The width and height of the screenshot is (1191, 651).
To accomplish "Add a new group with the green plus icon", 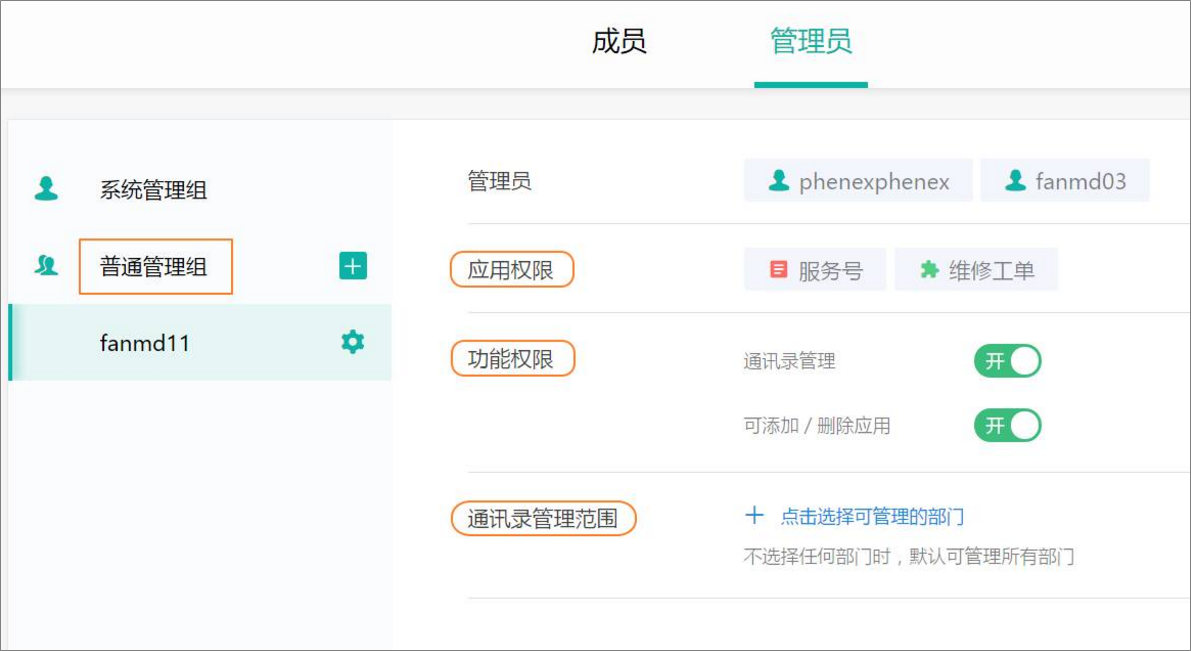I will pos(353,266).
